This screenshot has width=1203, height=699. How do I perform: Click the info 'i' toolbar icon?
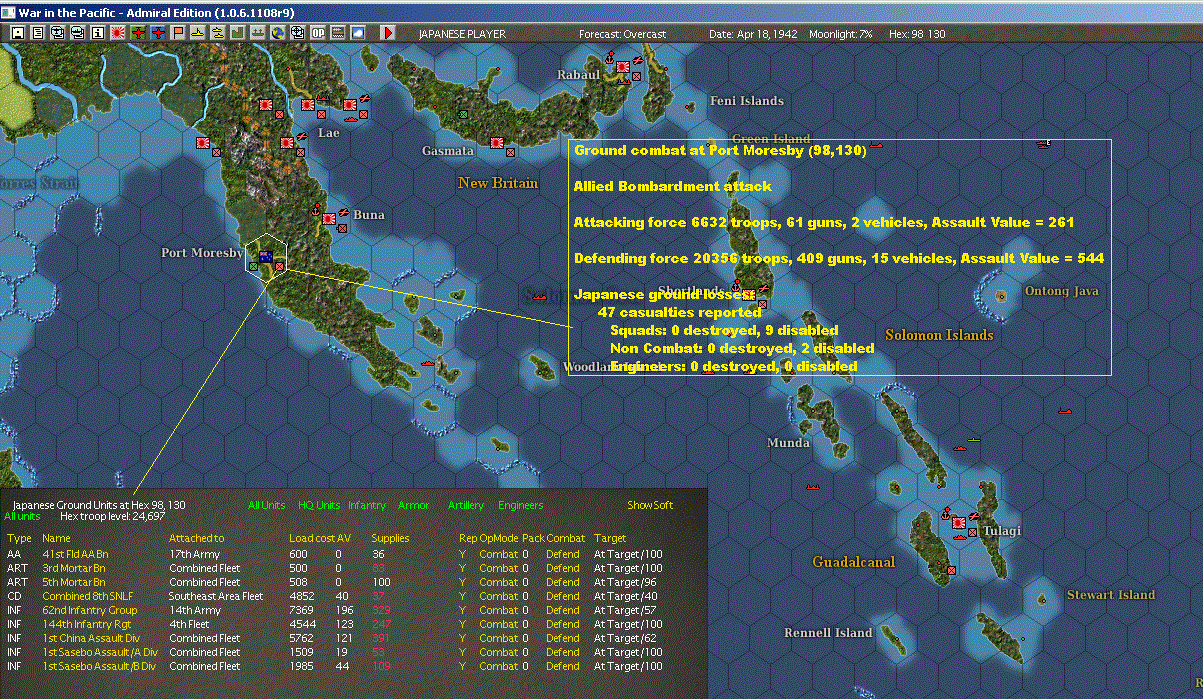click(x=98, y=33)
